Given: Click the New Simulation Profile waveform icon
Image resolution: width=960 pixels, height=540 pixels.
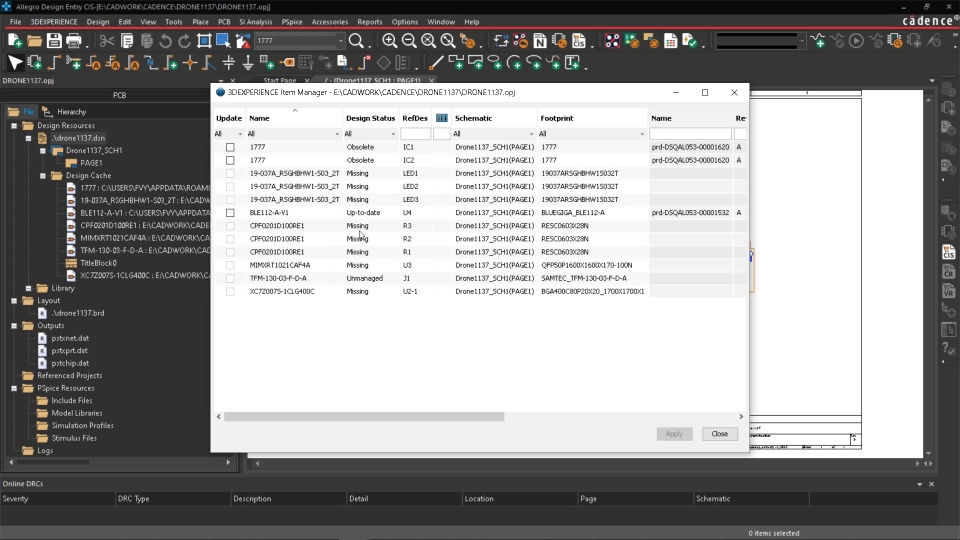Looking at the screenshot, I should point(818,41).
